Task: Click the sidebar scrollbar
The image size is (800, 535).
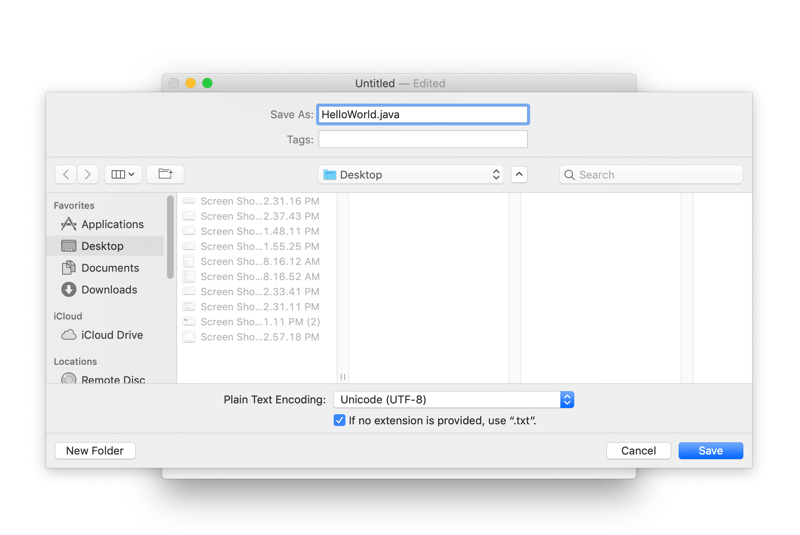Action: point(170,238)
